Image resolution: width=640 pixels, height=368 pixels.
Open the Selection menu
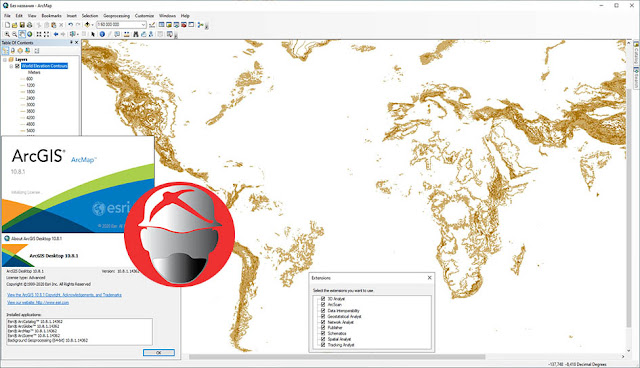click(x=90, y=16)
